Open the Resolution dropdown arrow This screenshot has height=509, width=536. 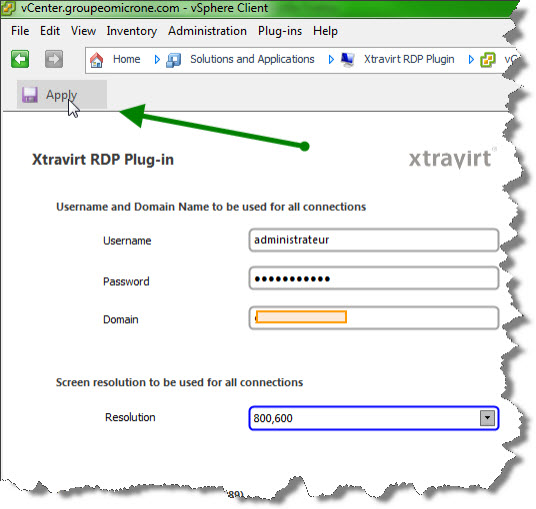pos(487,418)
